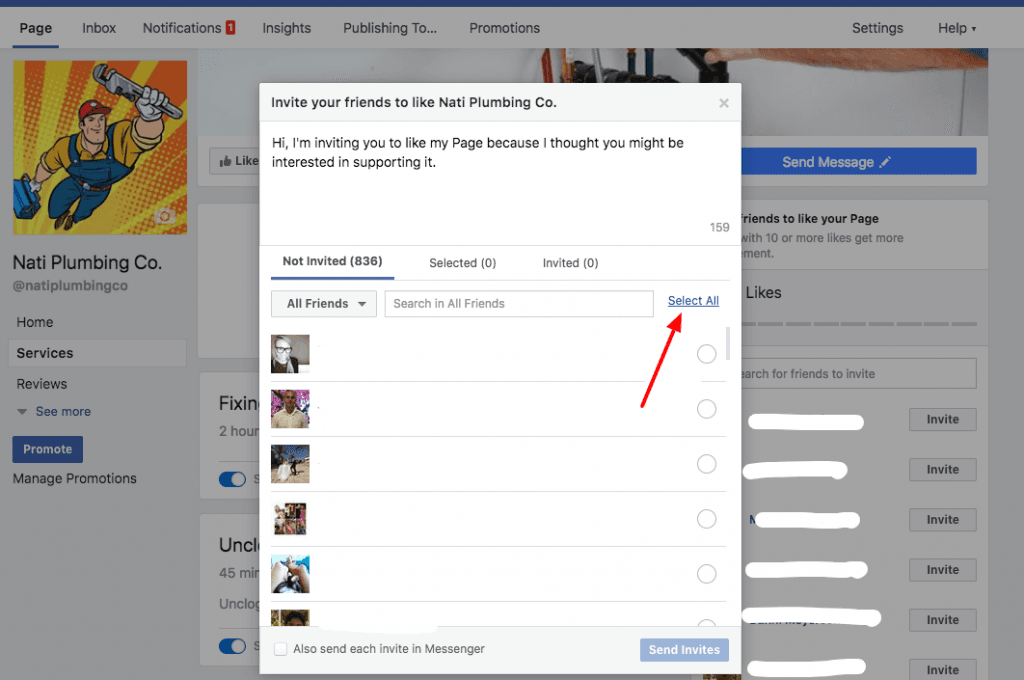Click the Send Invites button
This screenshot has width=1024, height=680.
pos(684,649)
